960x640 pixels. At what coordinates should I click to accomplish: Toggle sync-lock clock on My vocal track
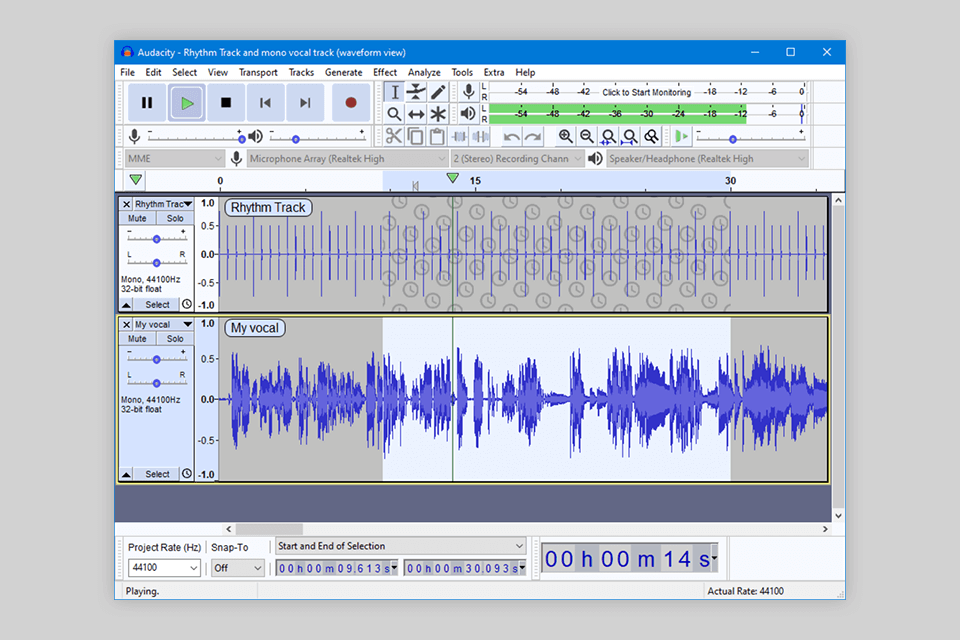[x=187, y=473]
